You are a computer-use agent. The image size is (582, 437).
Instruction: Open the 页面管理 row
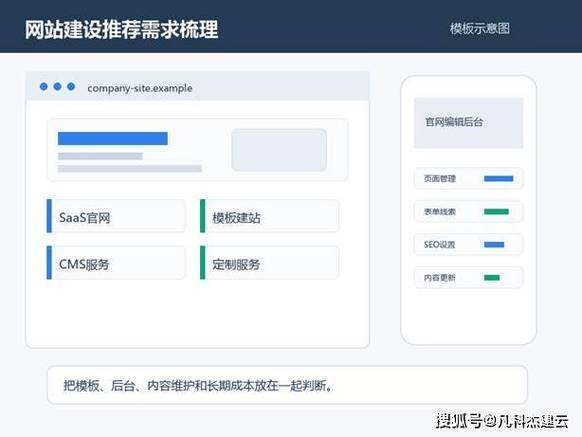pos(468,179)
